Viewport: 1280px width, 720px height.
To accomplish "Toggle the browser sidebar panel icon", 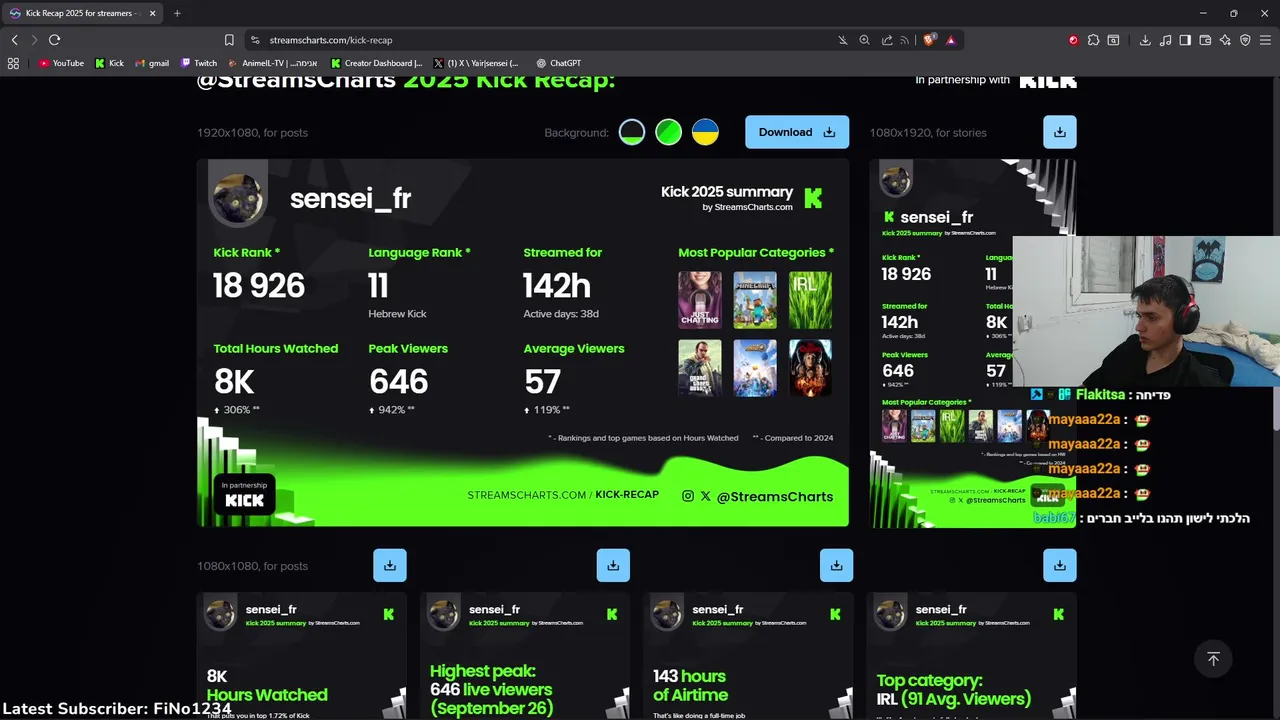I will (1185, 40).
